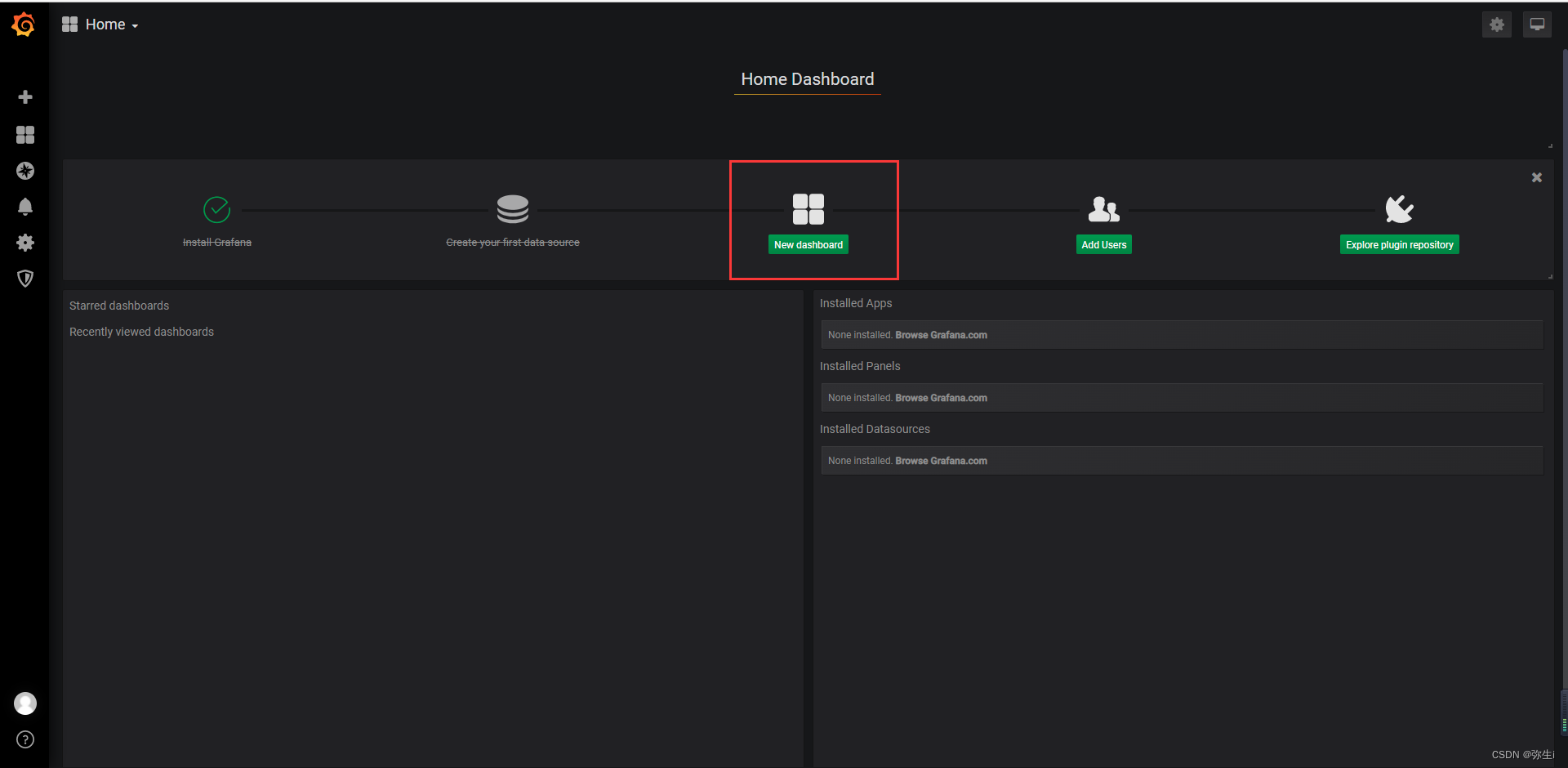This screenshot has height=768, width=1568.
Task: Open the Help question mark icon
Action: pos(25,739)
